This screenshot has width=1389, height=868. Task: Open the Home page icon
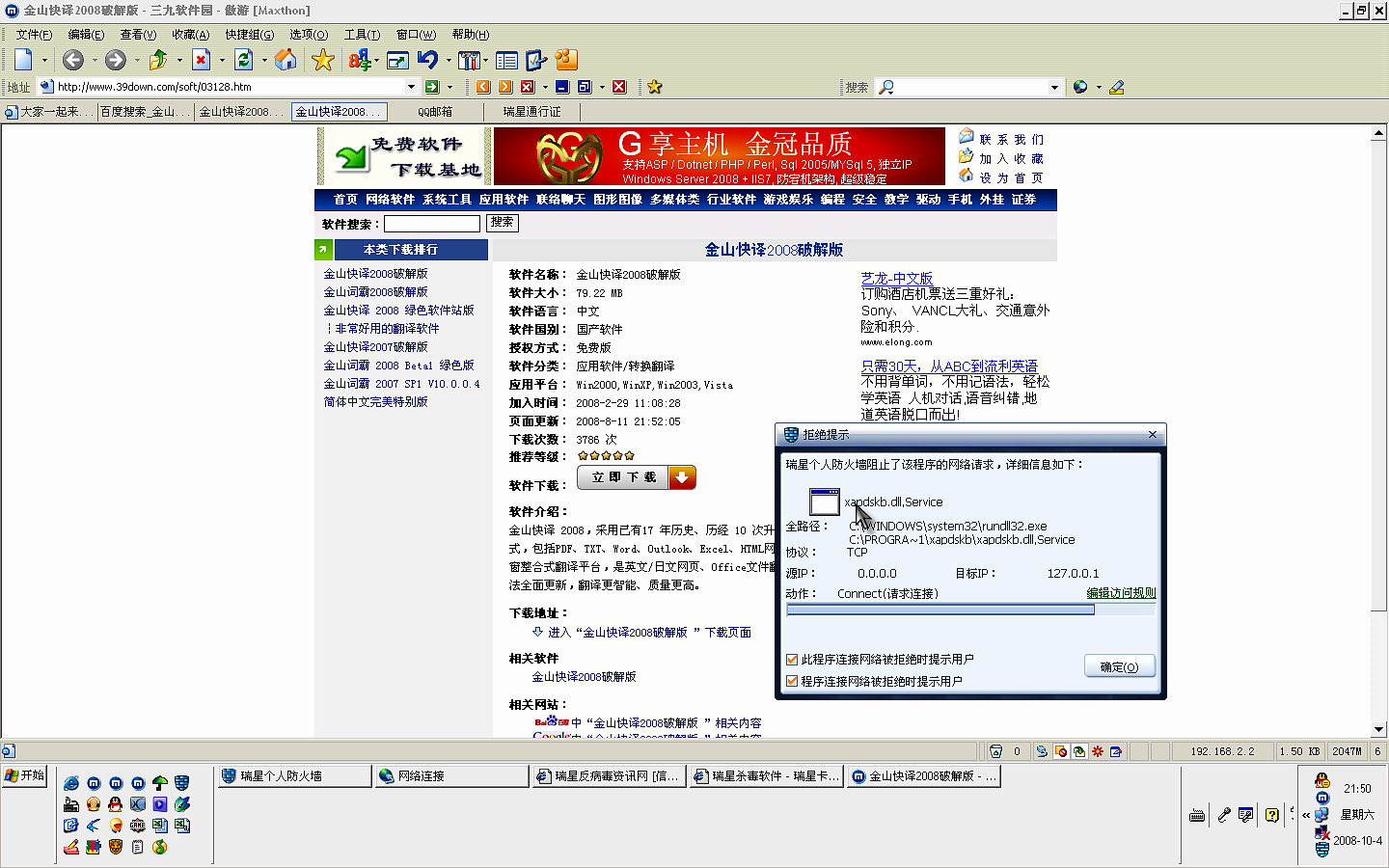click(286, 60)
